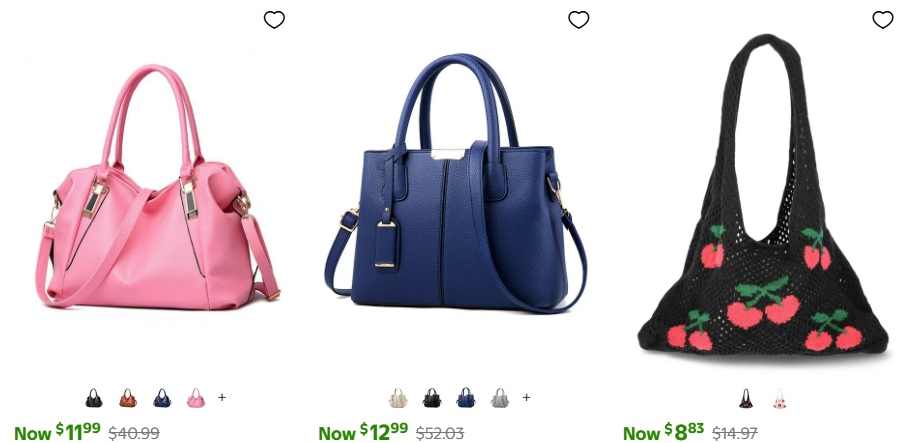Choose brown color variant of first handbag
910x443 pixels.
coord(128,398)
